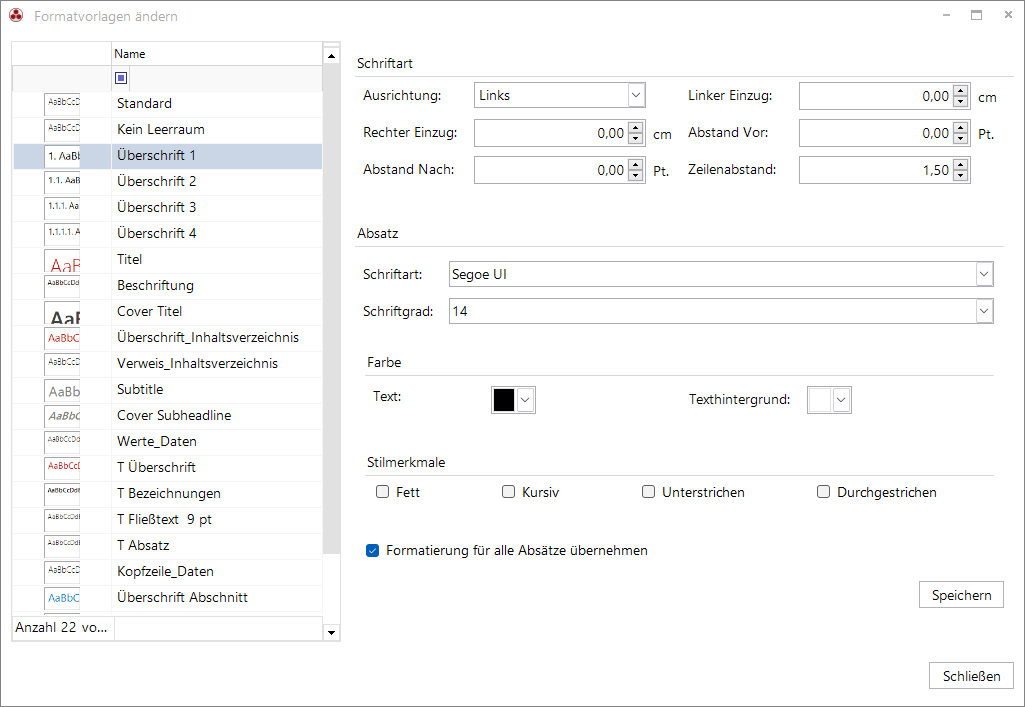Click the Schließen button
This screenshot has width=1025, height=707.
[971, 676]
